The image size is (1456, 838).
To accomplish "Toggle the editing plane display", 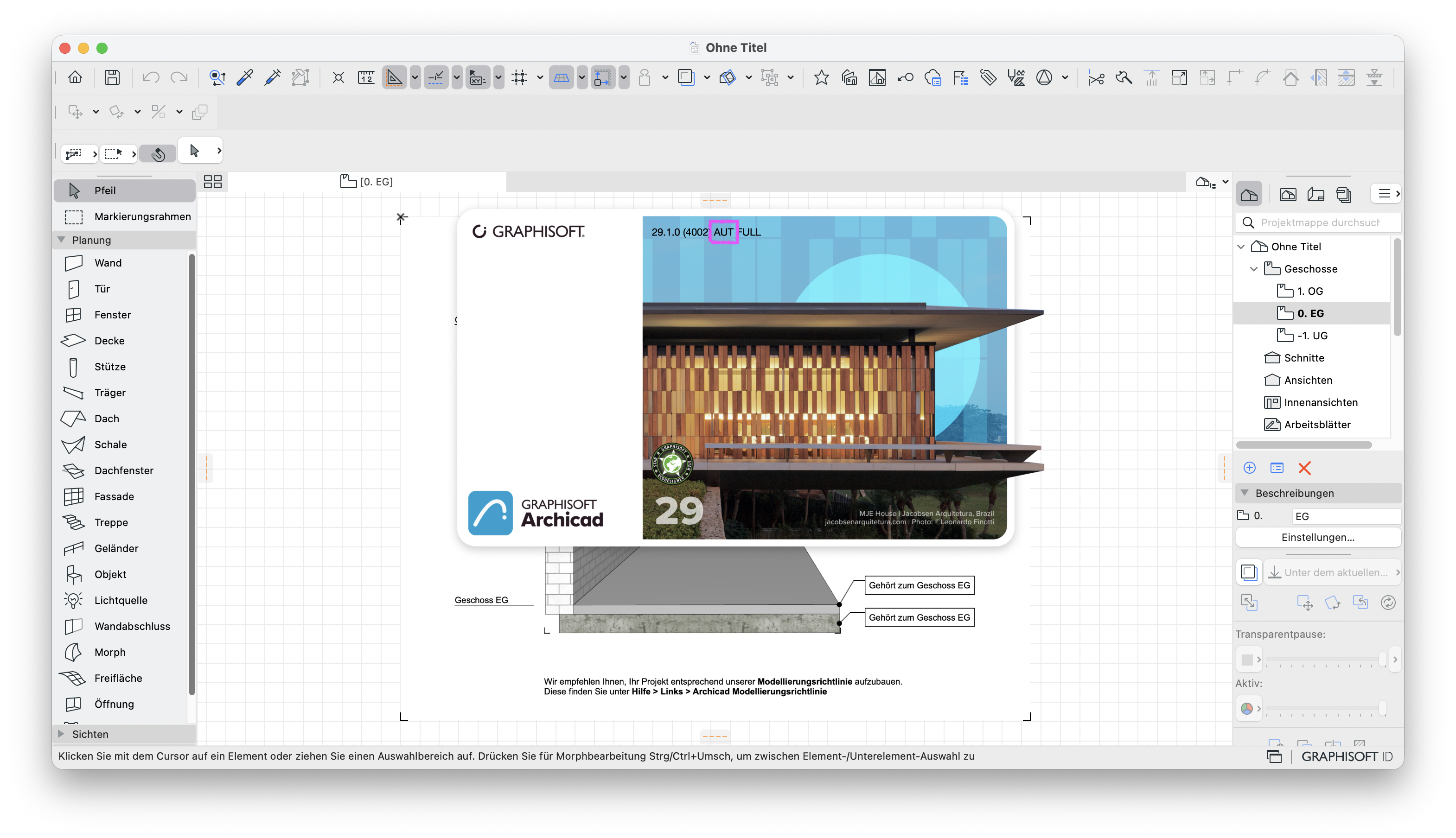I will (x=562, y=77).
